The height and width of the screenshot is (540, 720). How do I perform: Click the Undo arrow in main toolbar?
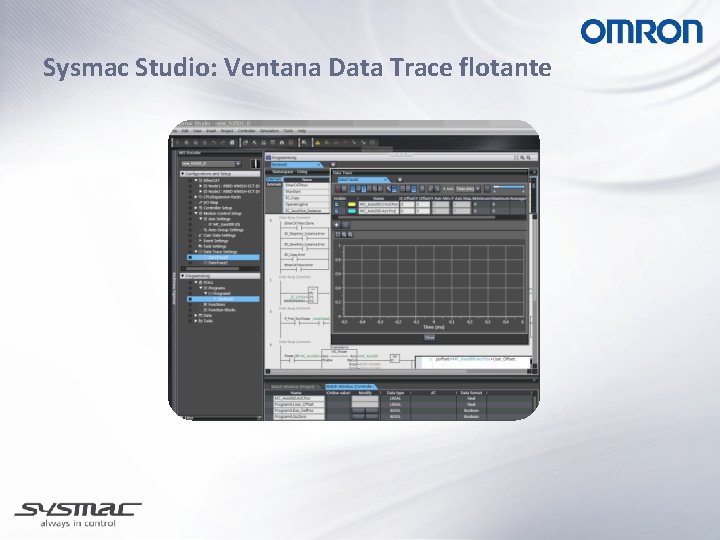pyautogui.click(x=214, y=142)
